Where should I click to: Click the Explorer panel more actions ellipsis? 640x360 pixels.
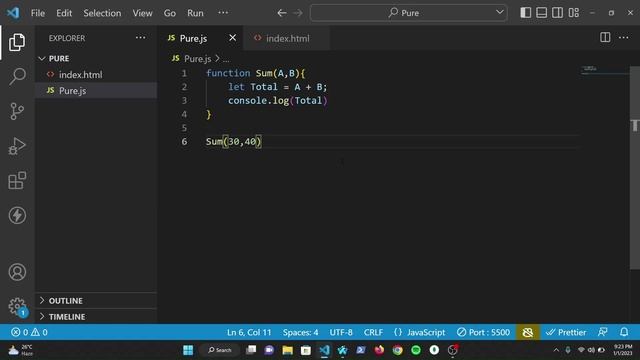tap(140, 38)
